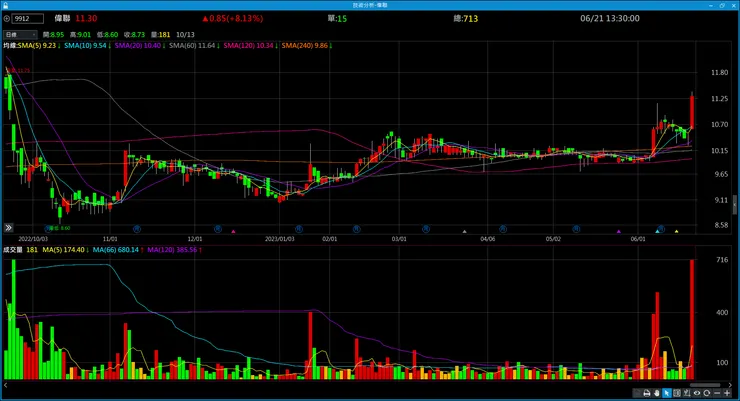Click the blue circle marker before 2023/01/03
The width and height of the screenshot is (740, 401).
(x=218, y=229)
